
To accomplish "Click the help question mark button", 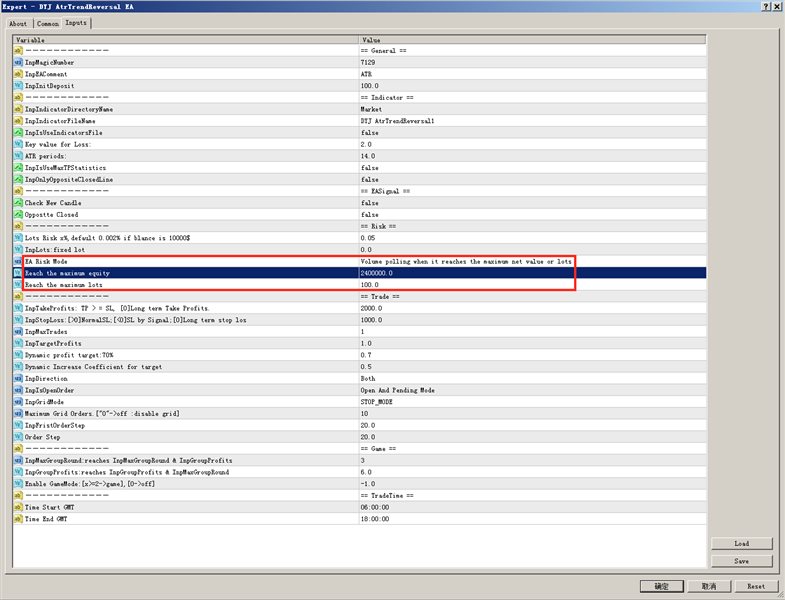I will [766, 7].
